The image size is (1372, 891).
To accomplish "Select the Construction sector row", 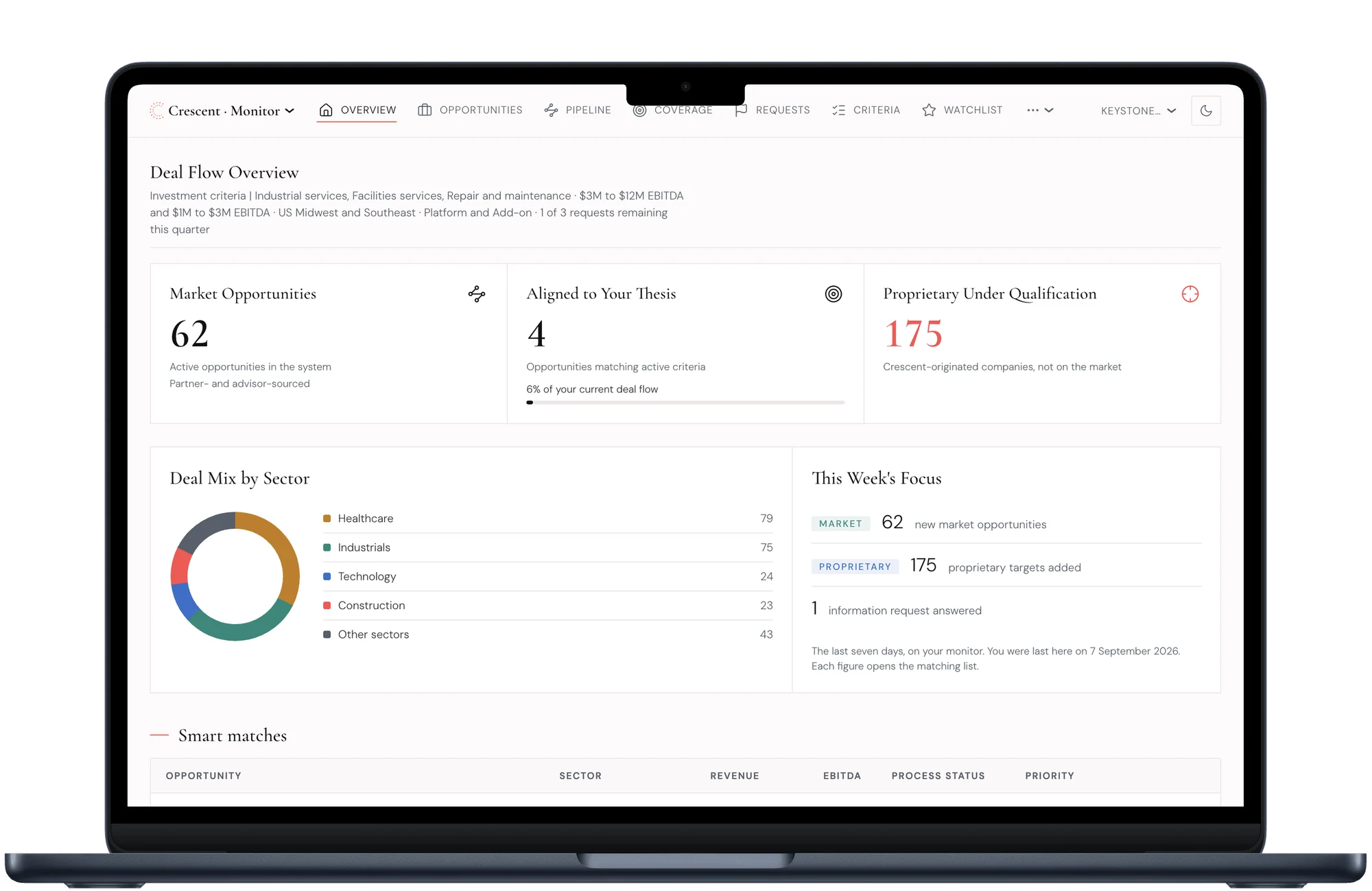I will coord(548,606).
